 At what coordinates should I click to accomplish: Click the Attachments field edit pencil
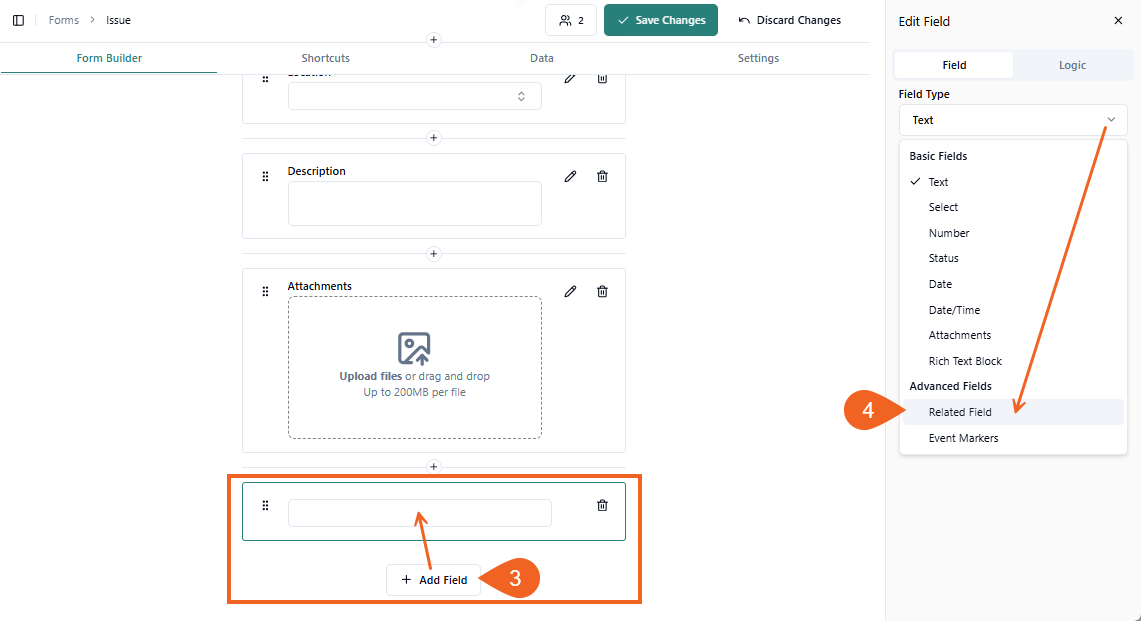570,291
